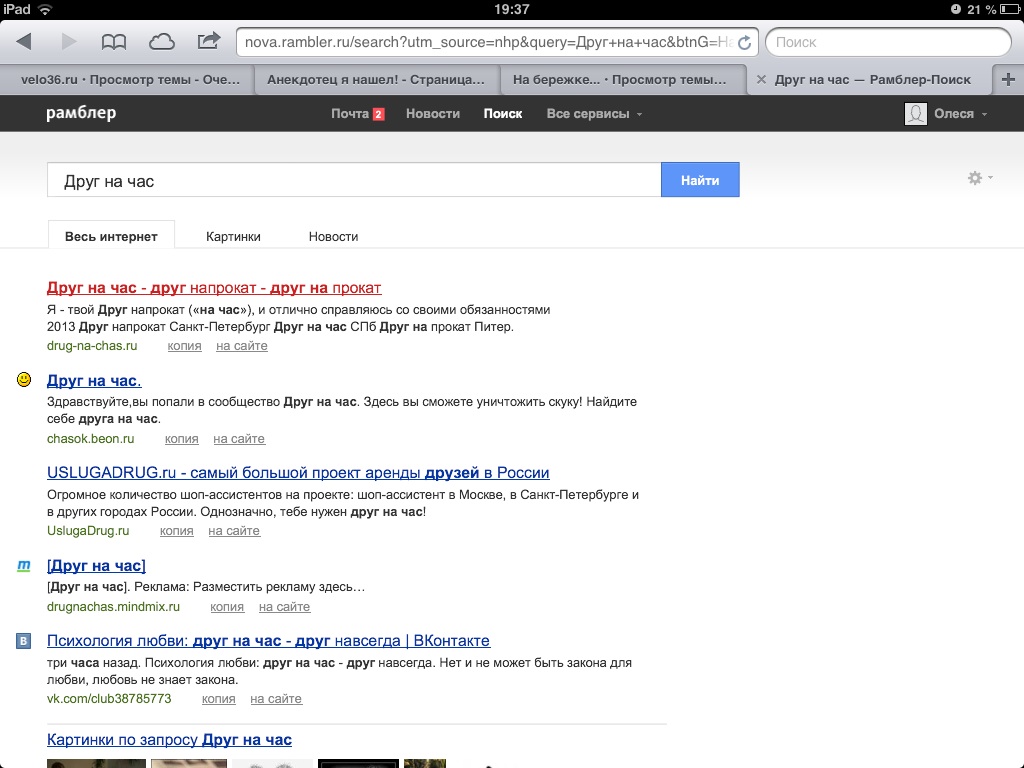Add a new tab with plus
The height and width of the screenshot is (768, 1024).
coord(1008,80)
